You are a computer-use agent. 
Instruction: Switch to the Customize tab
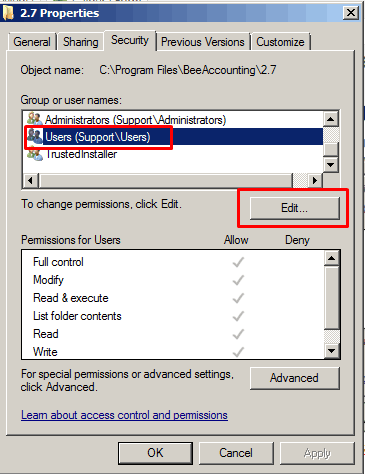pyautogui.click(x=280, y=42)
